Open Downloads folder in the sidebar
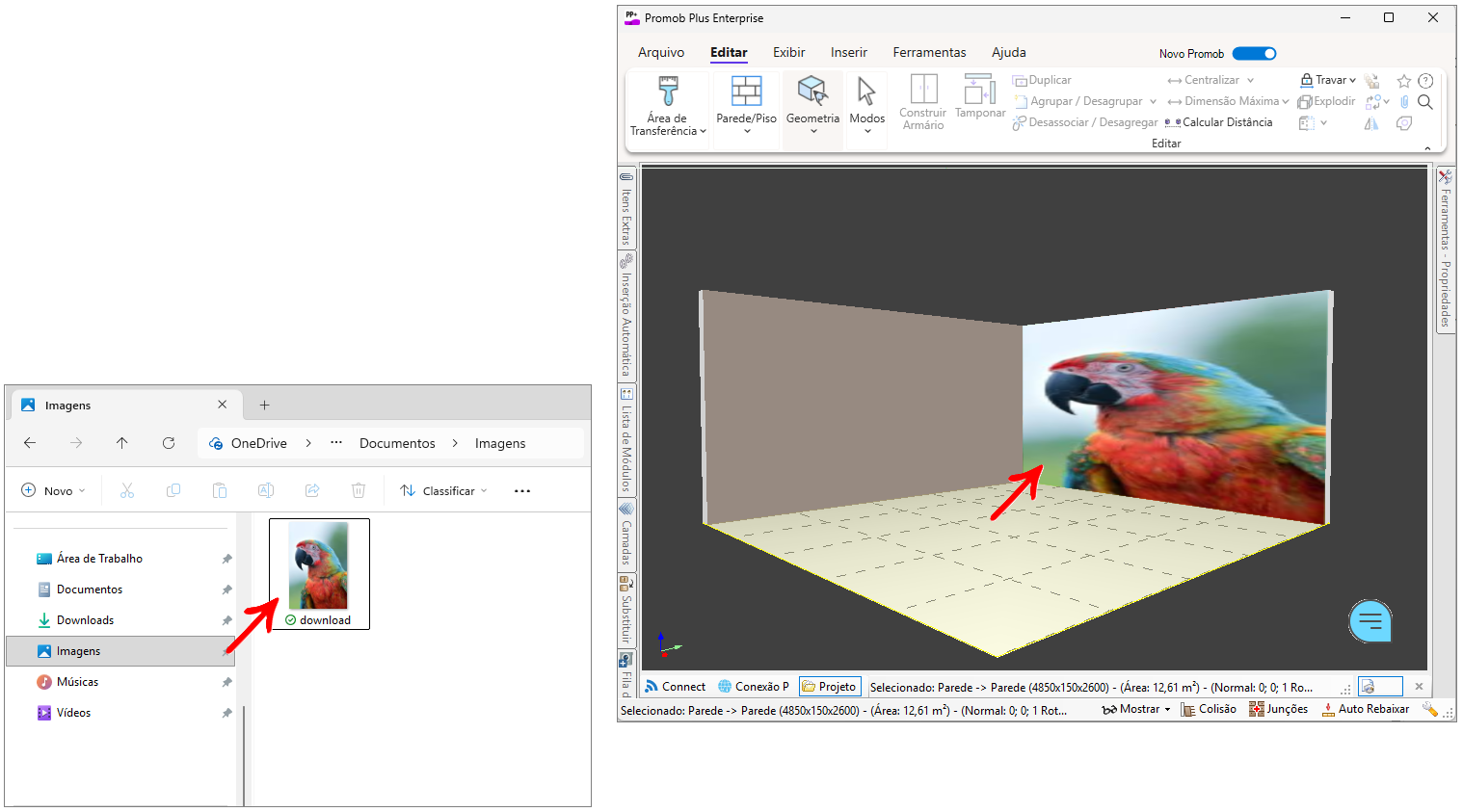The image size is (1463, 812). (x=85, y=620)
